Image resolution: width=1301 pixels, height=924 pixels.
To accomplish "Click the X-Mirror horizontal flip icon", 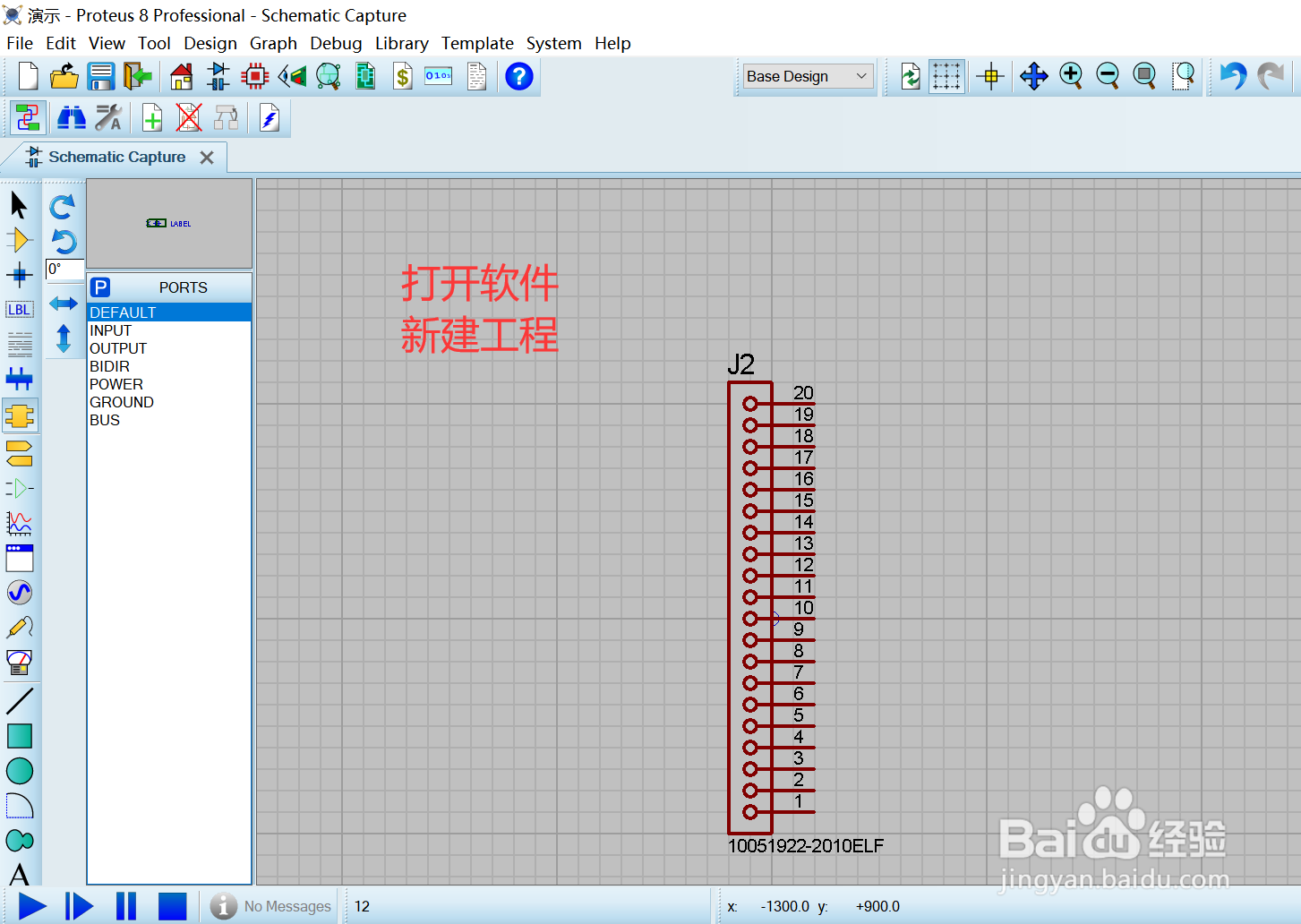I will [x=63, y=304].
